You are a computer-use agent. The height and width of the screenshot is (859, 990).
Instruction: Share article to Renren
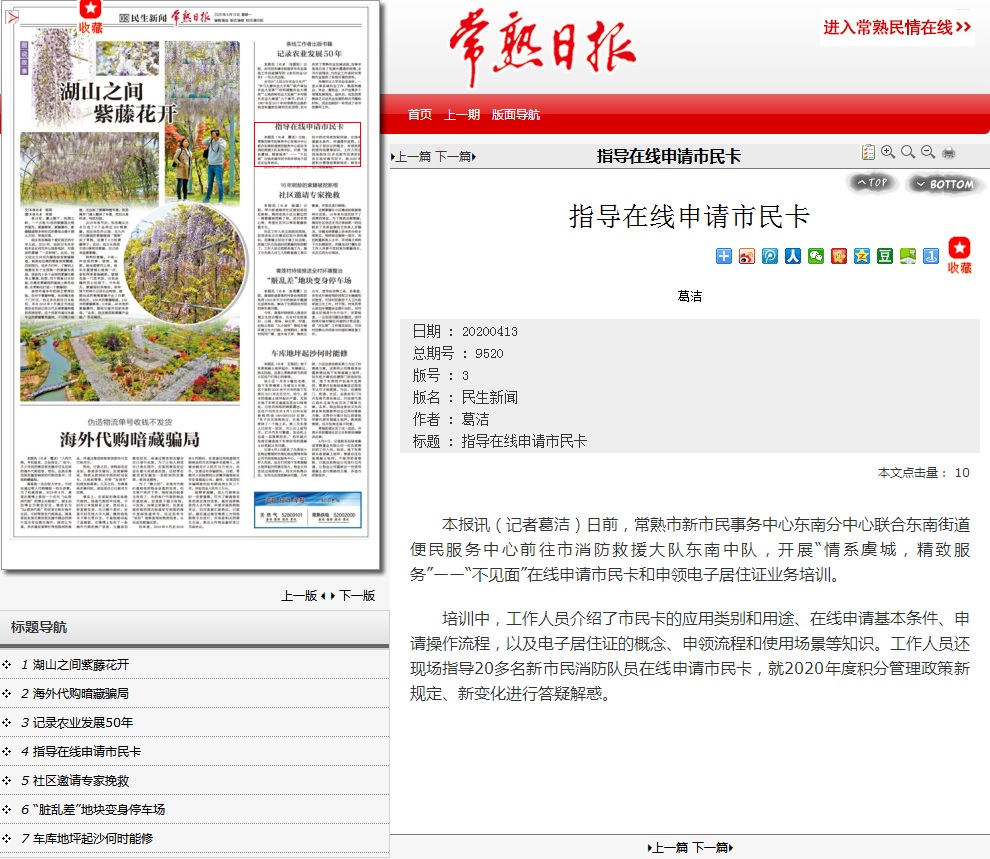[x=793, y=256]
